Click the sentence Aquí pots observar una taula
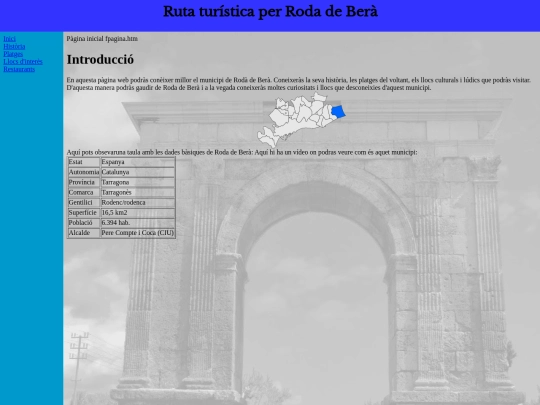The height and width of the screenshot is (405, 540). click(160, 152)
